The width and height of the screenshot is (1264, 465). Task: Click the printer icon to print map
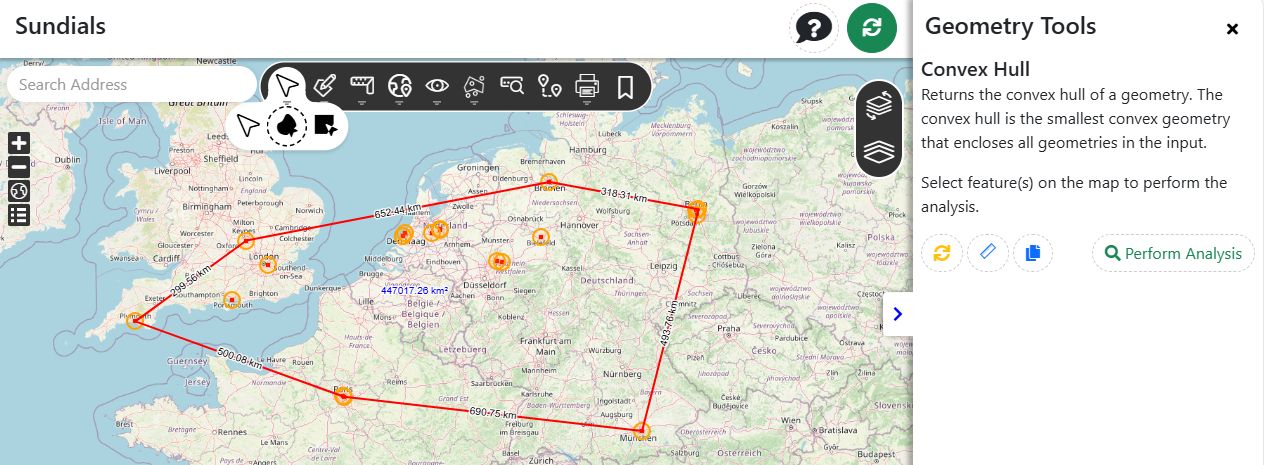587,87
